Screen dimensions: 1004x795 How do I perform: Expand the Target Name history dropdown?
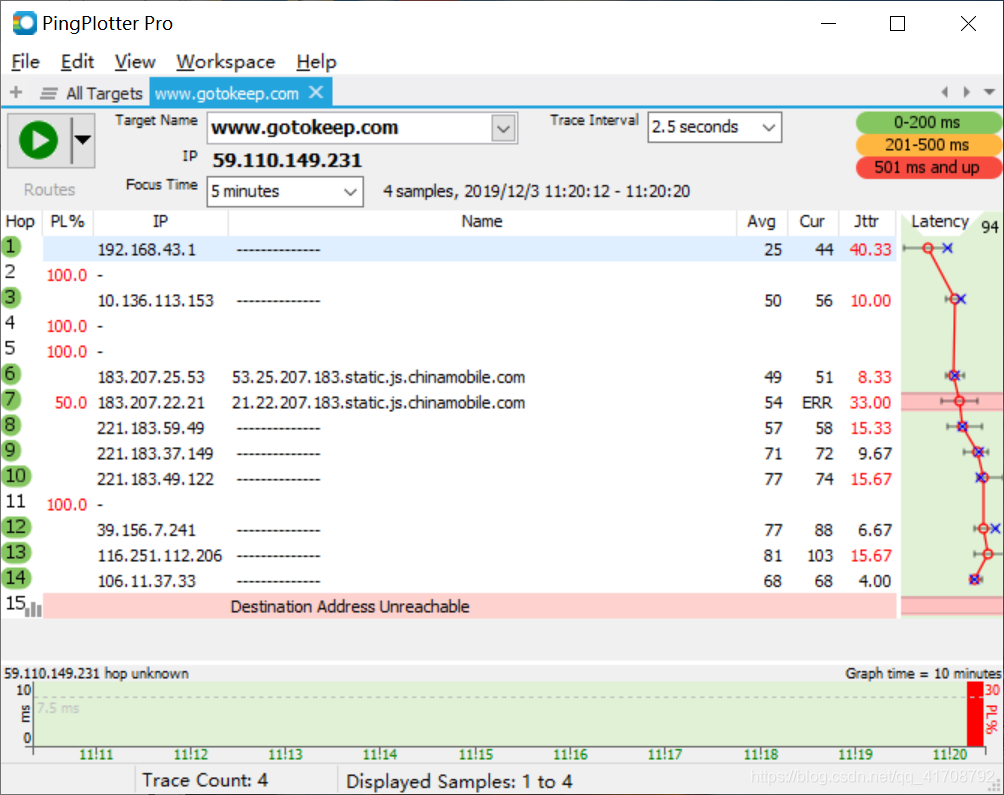point(504,129)
